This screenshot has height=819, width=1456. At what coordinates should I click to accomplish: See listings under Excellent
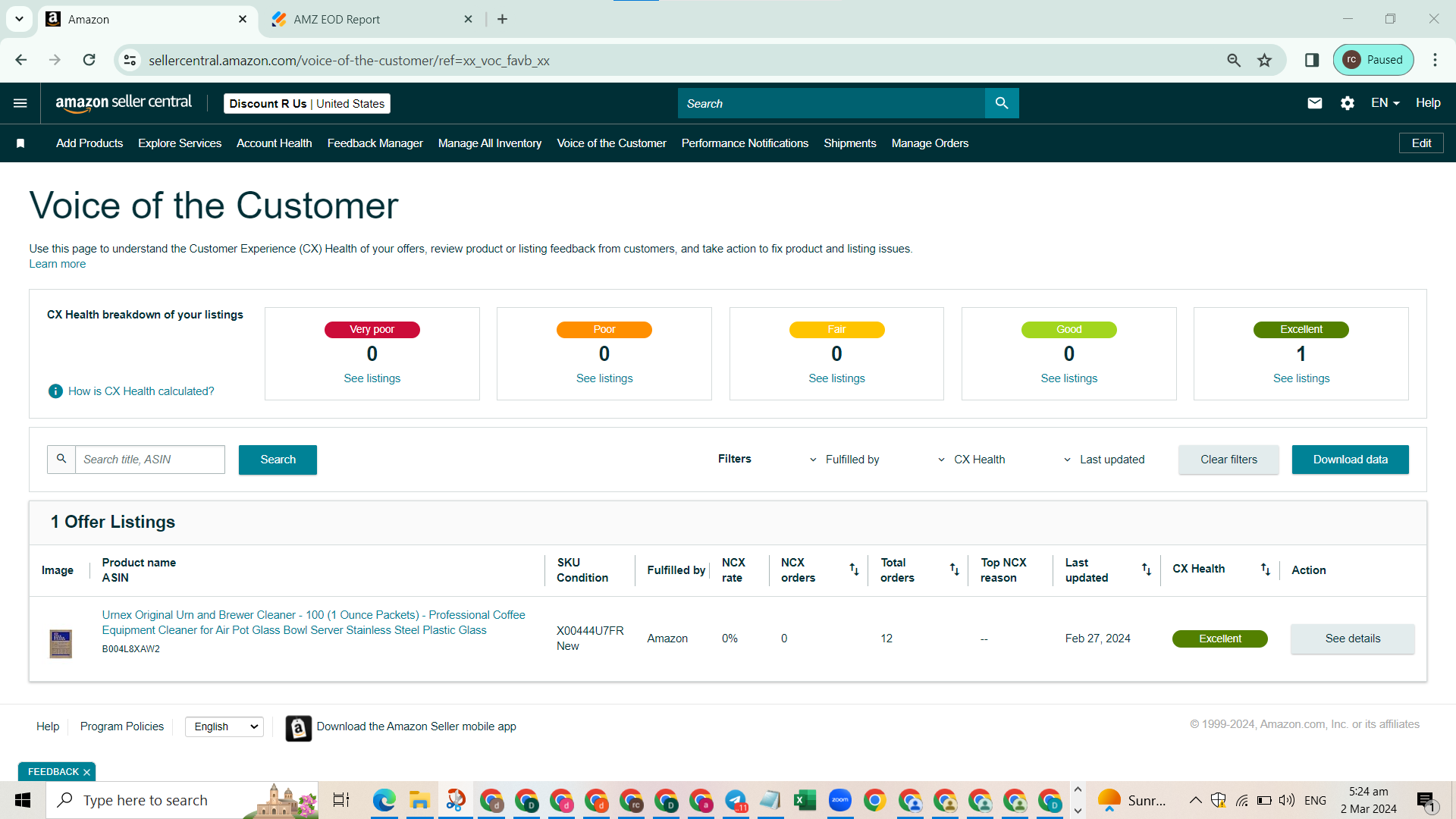(x=1301, y=378)
